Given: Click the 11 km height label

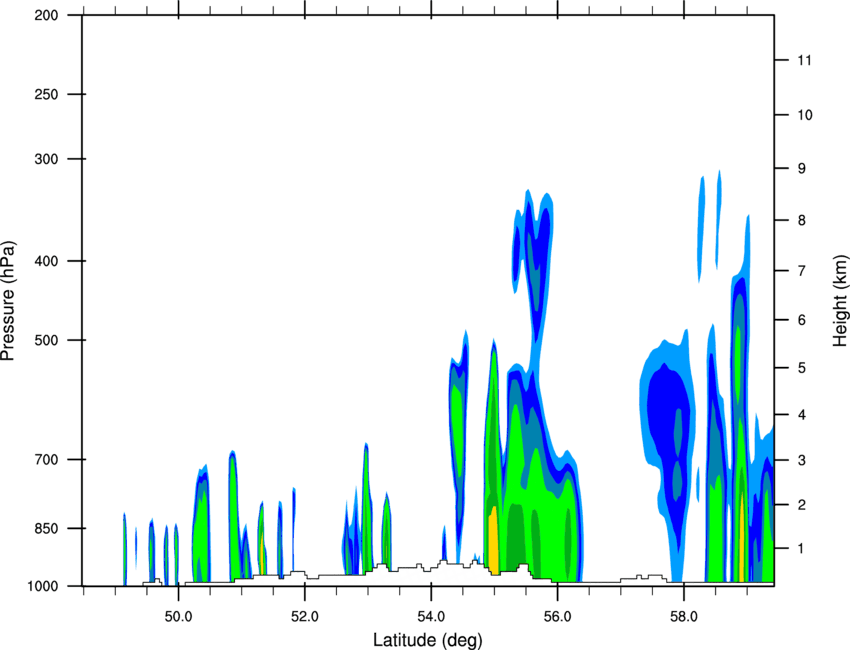Looking at the screenshot, I should pyautogui.click(x=805, y=60).
